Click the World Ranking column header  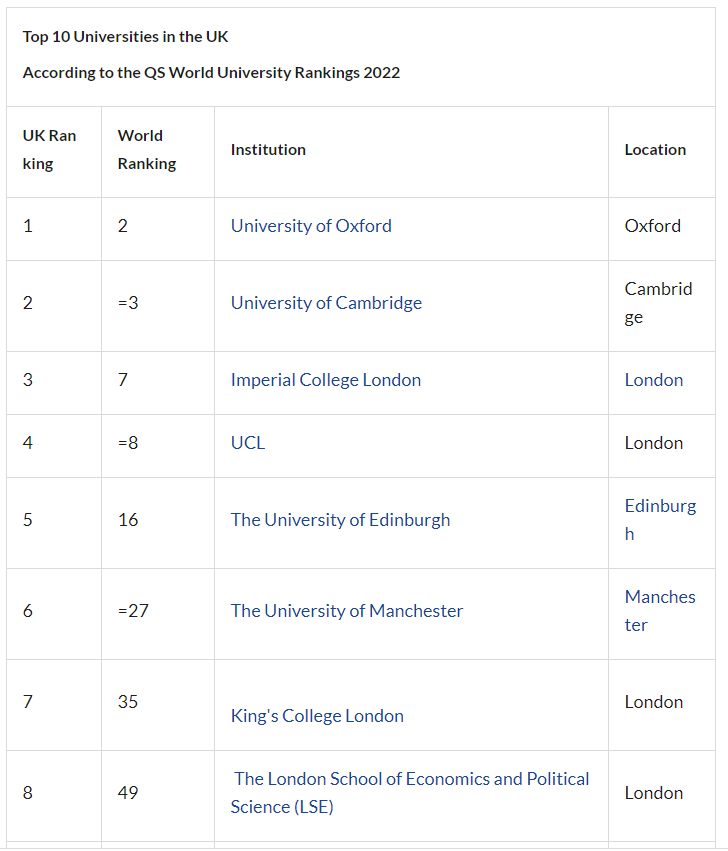click(146, 150)
